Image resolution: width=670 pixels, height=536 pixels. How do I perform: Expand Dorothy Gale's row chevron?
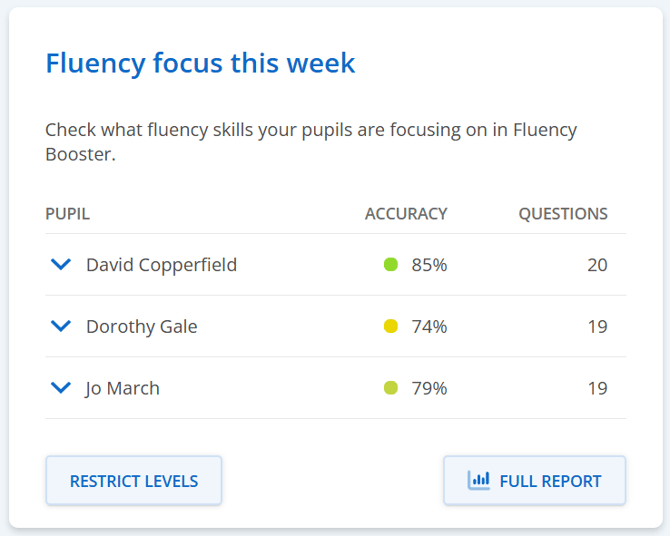point(61,326)
